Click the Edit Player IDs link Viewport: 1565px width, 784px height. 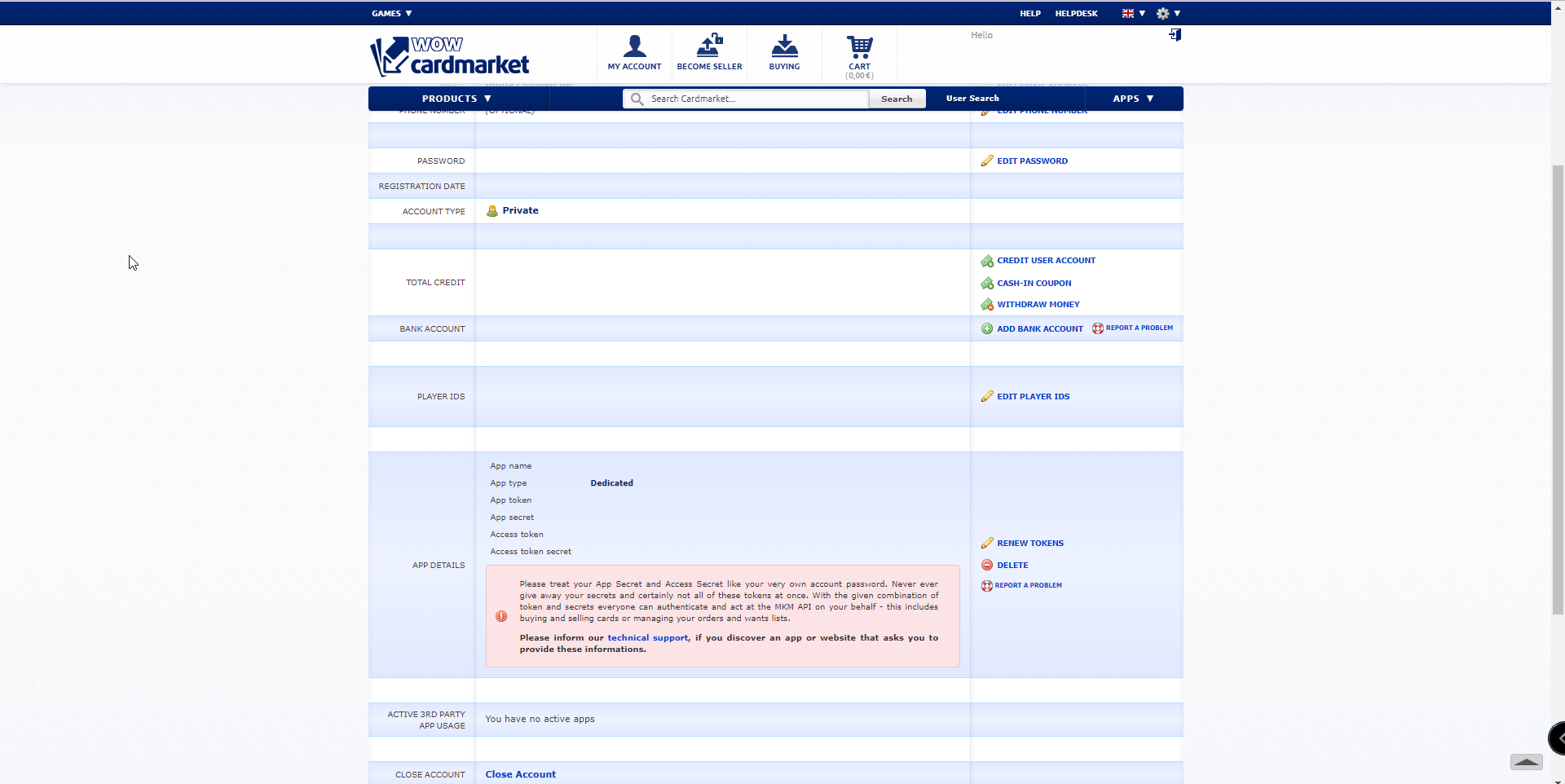tap(1034, 397)
